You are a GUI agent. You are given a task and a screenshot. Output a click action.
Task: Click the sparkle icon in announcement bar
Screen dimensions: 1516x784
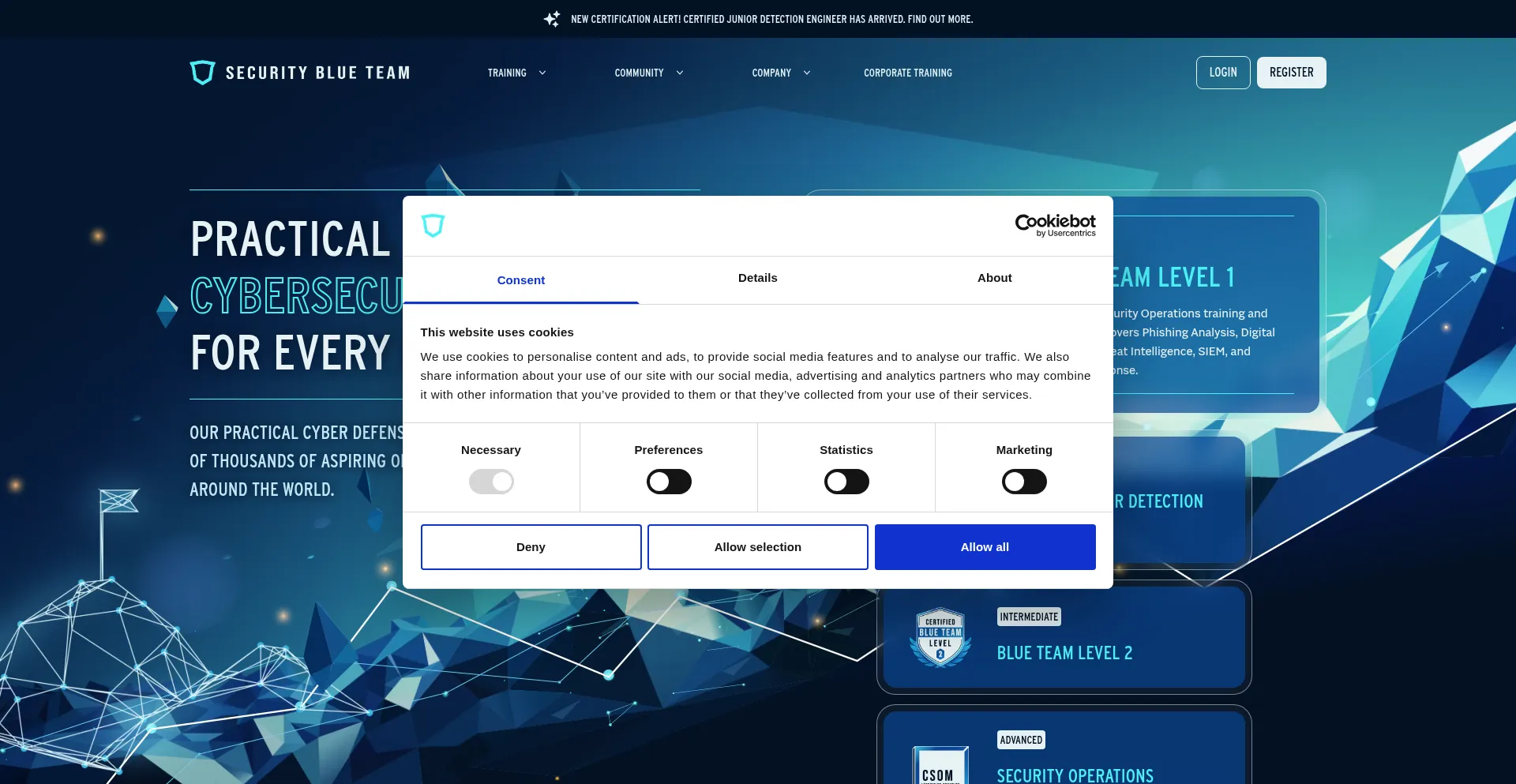click(552, 19)
